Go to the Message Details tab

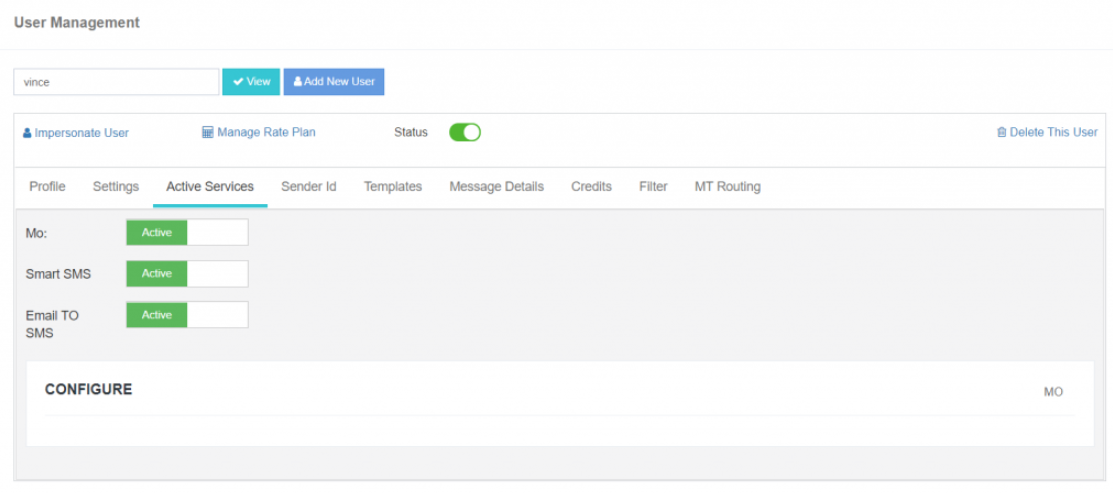tap(496, 187)
